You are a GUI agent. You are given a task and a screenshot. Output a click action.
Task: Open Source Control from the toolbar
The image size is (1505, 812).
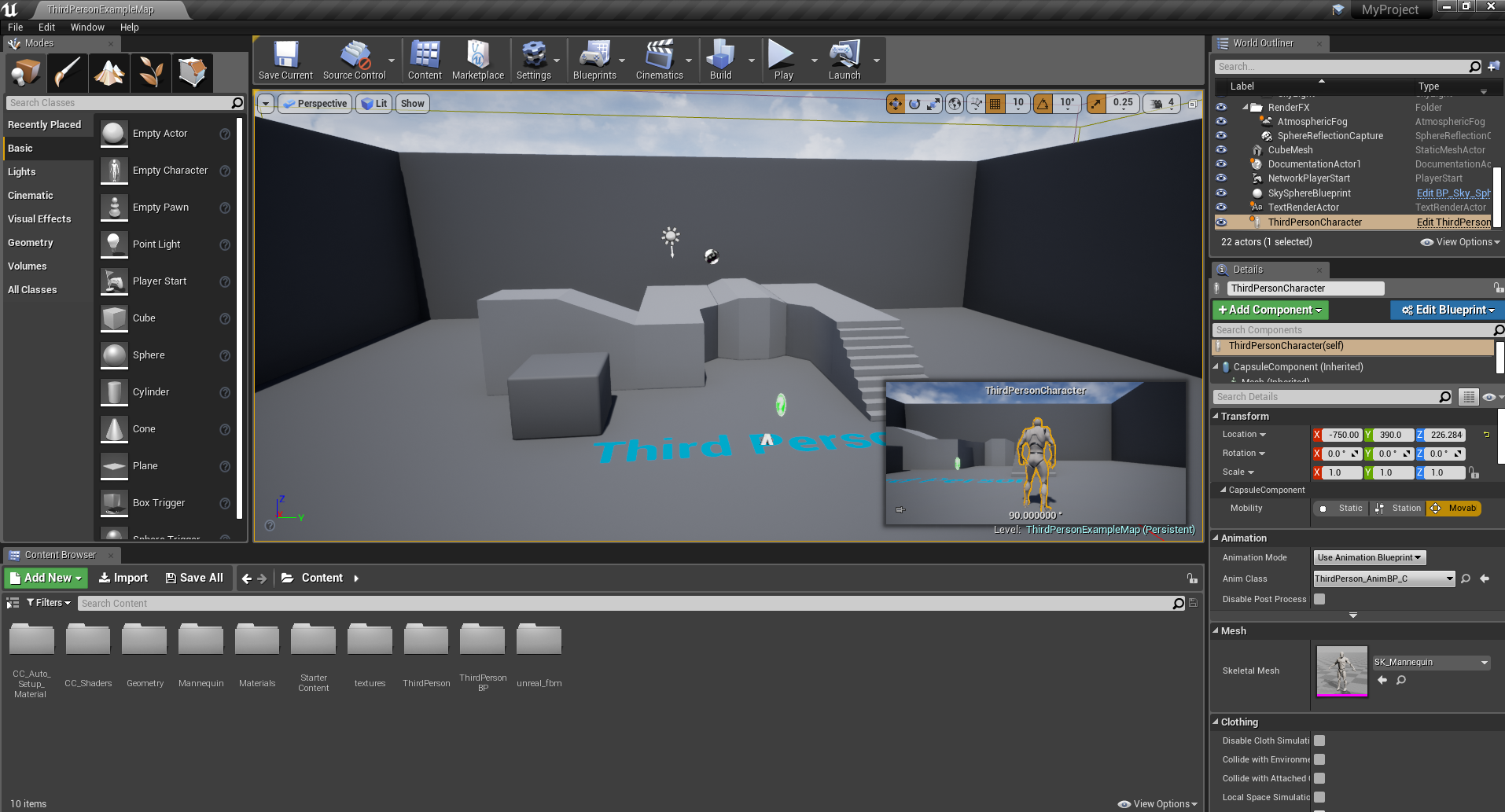click(x=355, y=60)
